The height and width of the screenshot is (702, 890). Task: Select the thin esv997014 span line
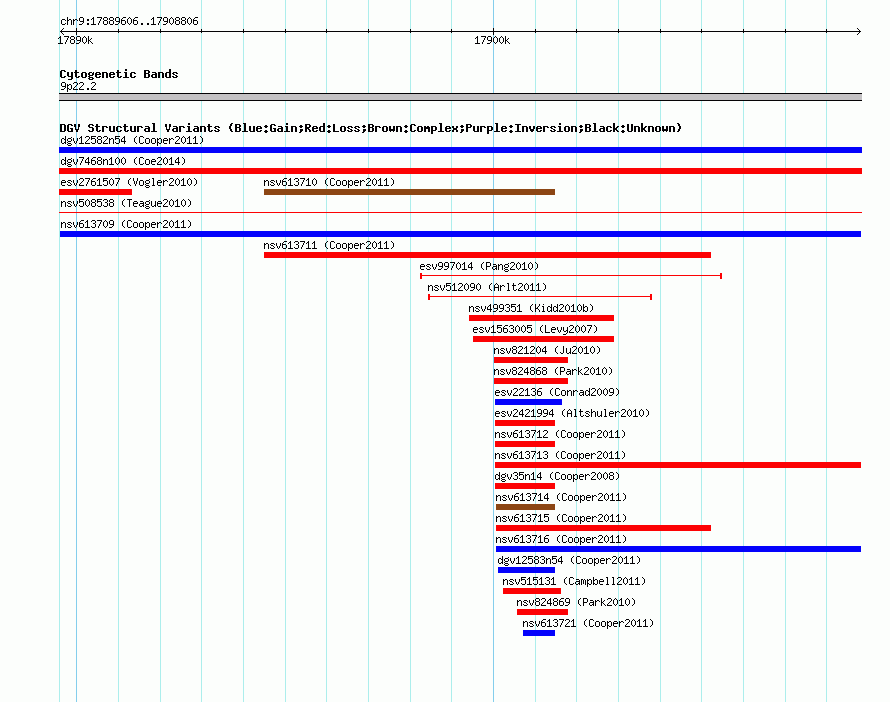[571, 276]
